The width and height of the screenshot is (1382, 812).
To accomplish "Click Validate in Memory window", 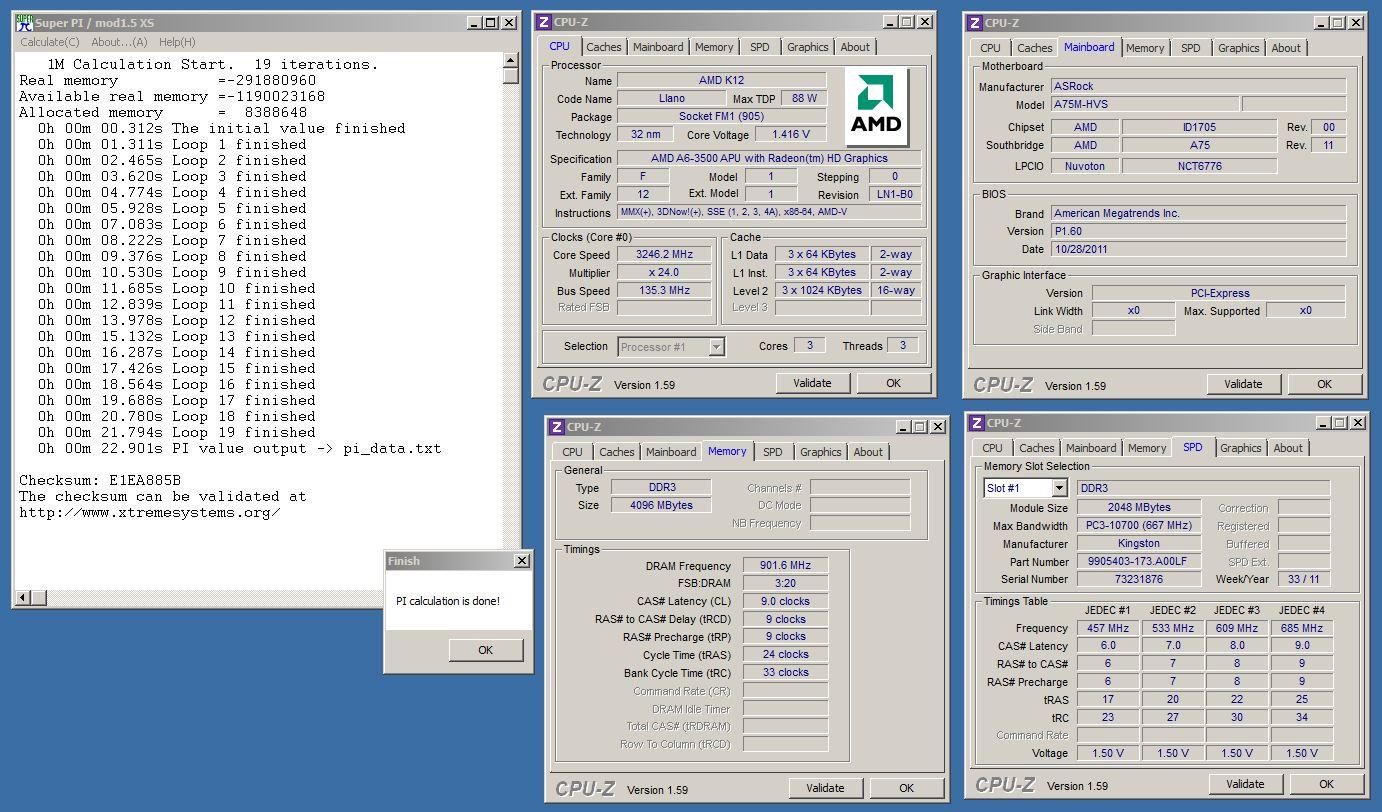I will 825,788.
